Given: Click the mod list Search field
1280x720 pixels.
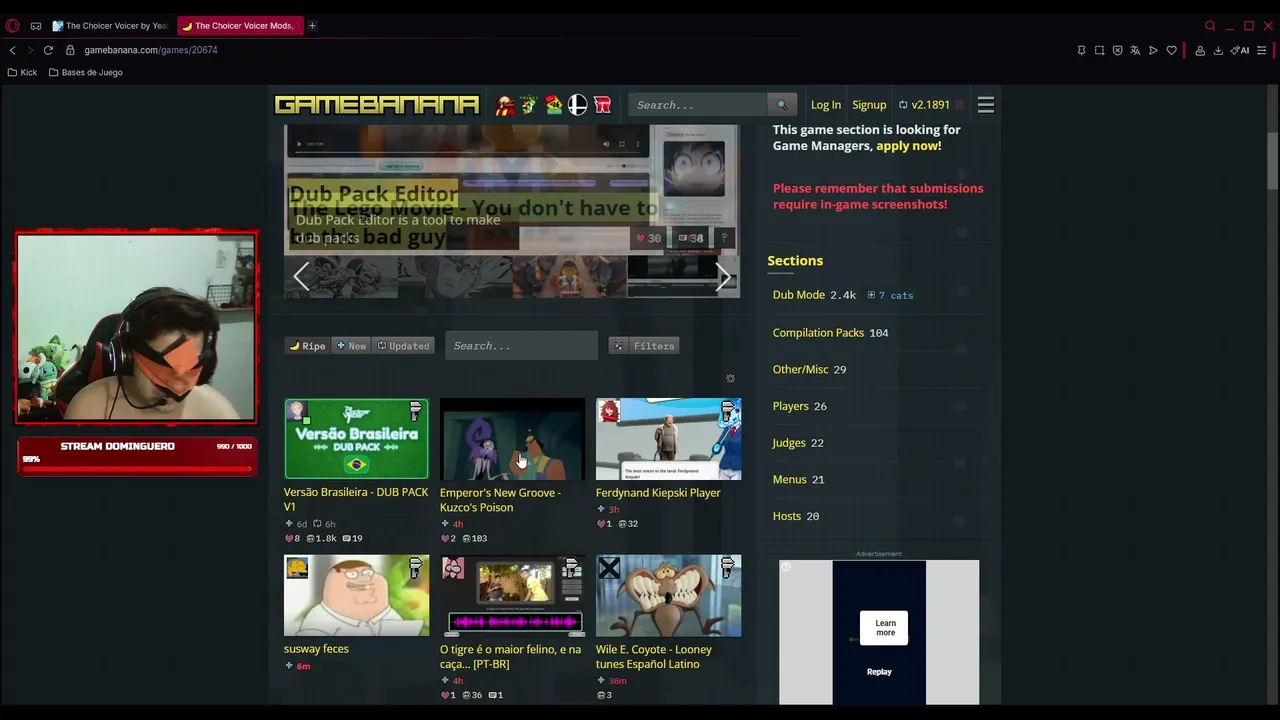Looking at the screenshot, I should coord(521,346).
